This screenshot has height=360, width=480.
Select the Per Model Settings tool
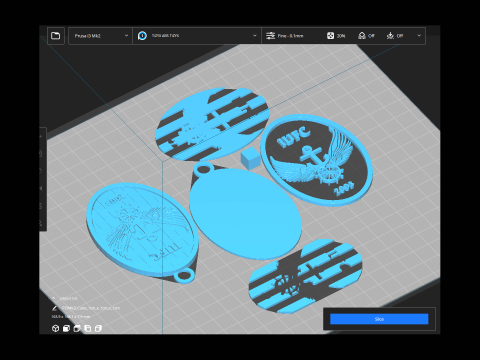coord(41,206)
